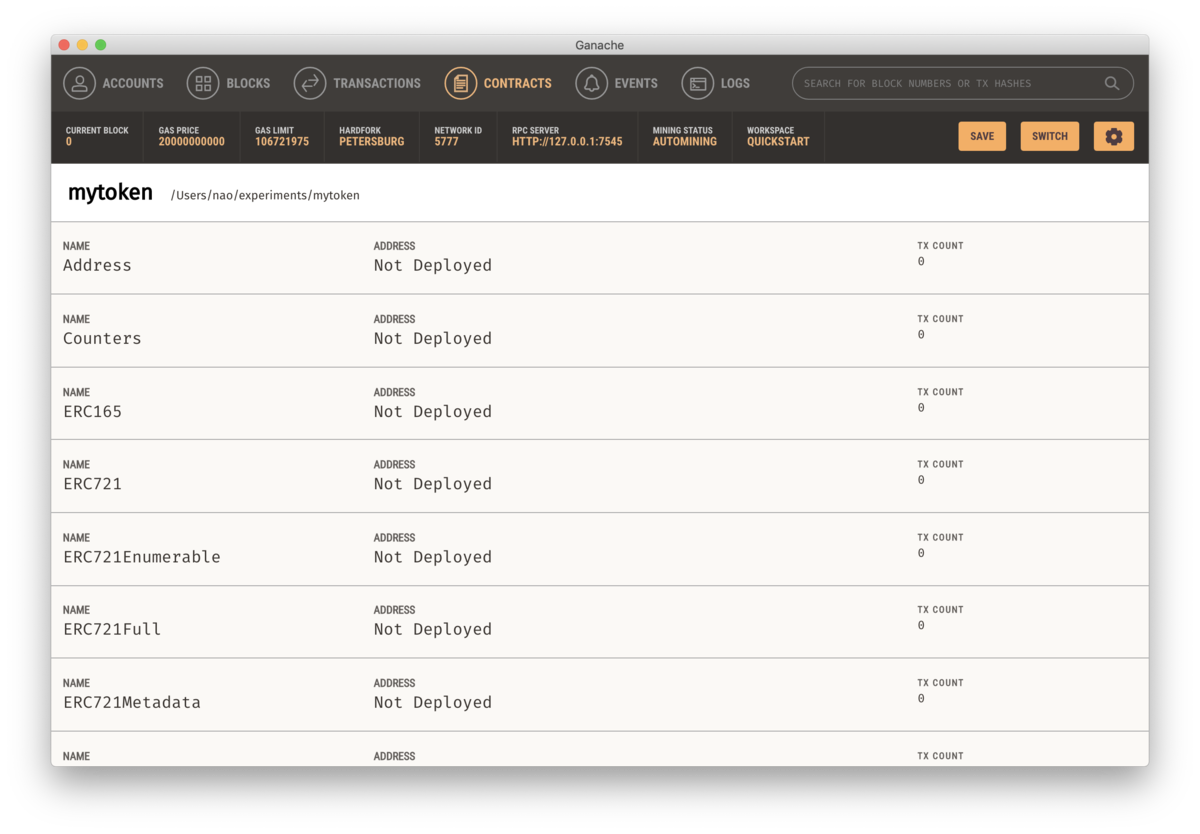Click the RPC server HTTP://127.0.0.1:7545
The width and height of the screenshot is (1200, 834).
coord(567,142)
